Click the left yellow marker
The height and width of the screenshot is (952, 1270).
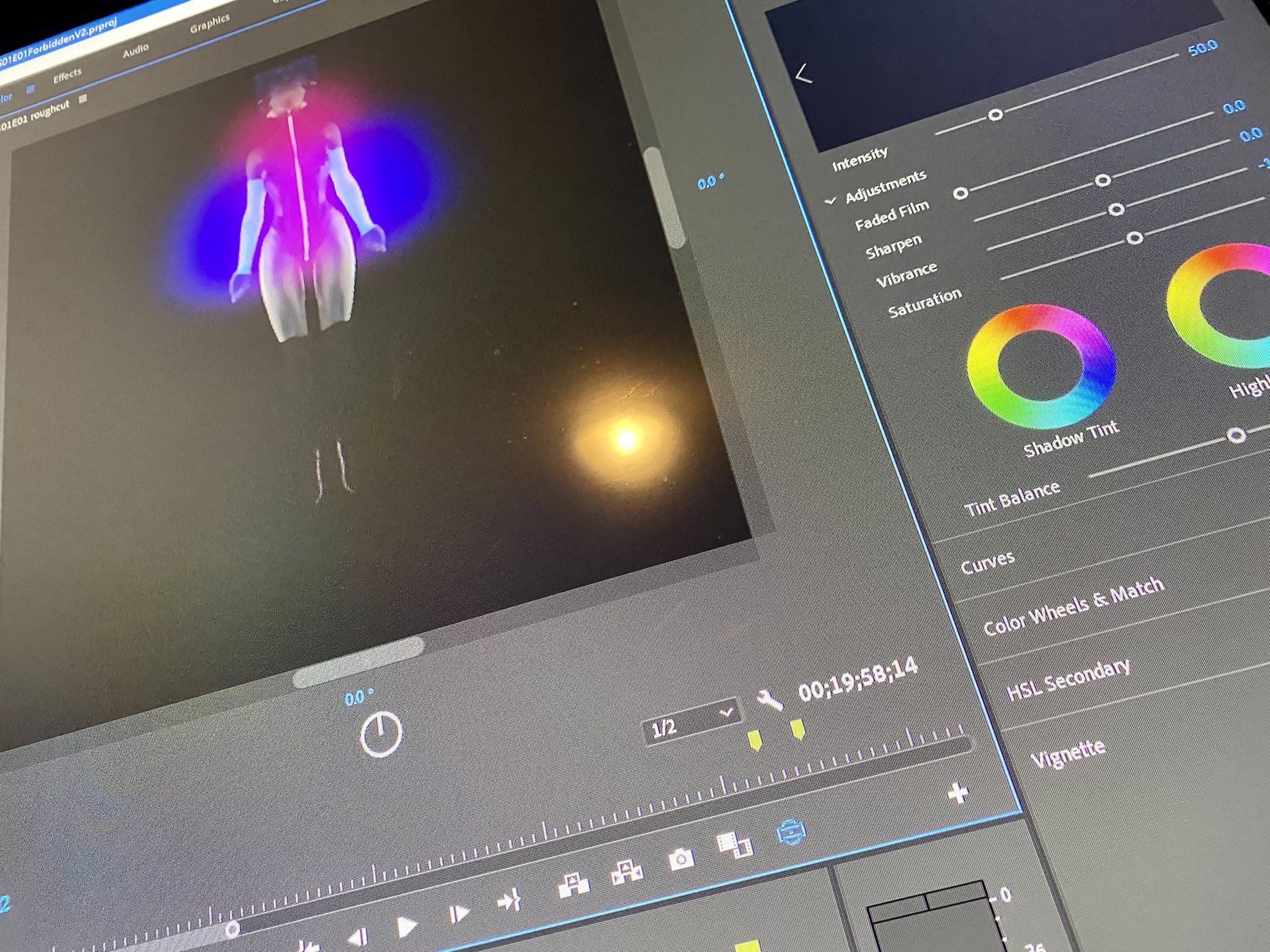point(755,740)
